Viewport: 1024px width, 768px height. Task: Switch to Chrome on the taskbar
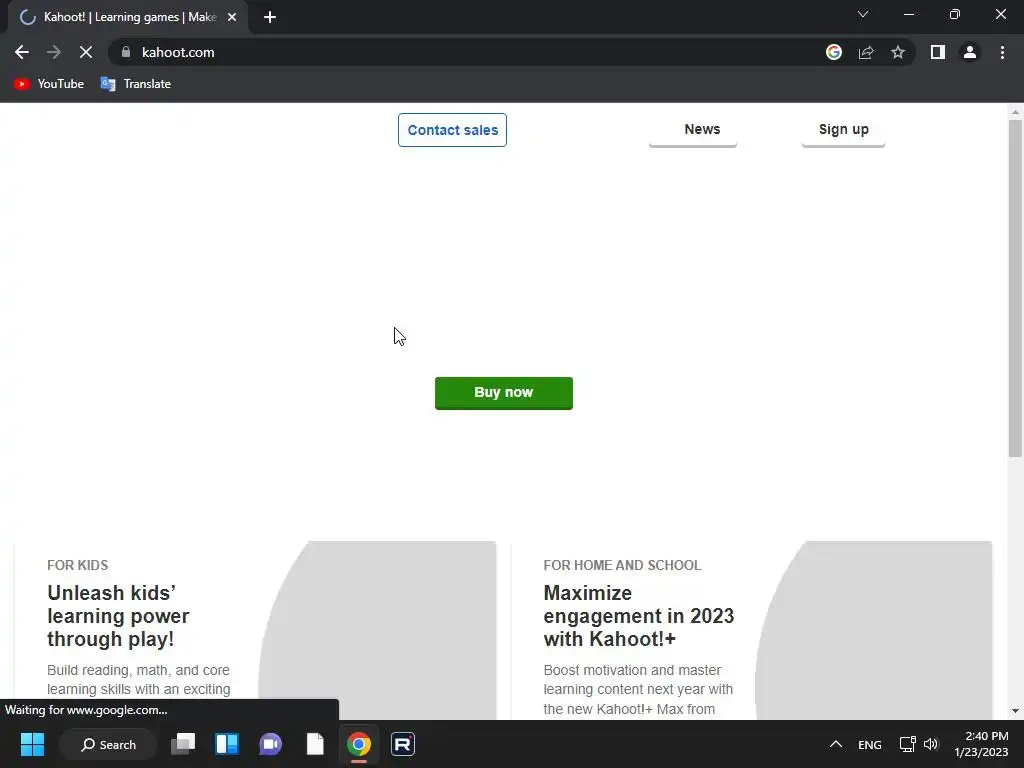click(x=359, y=744)
